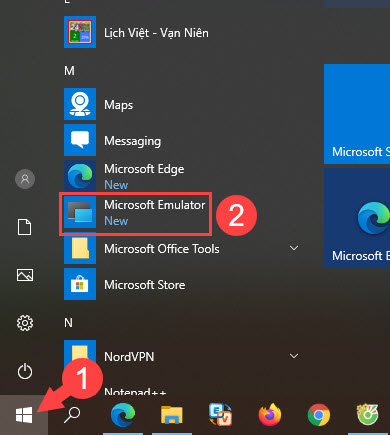Click the "Maps" app label
This screenshot has width=390, height=435.
point(119,105)
